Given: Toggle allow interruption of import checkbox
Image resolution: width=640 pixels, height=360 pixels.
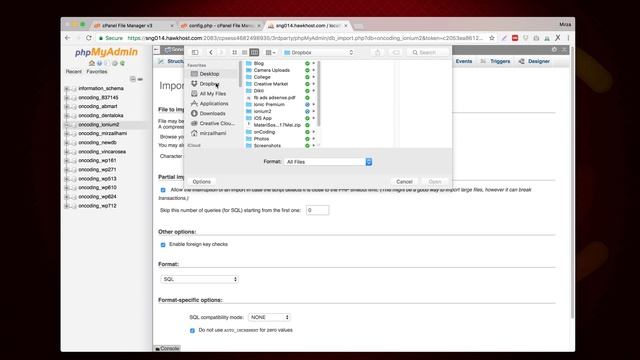Looking at the screenshot, I should (163, 190).
